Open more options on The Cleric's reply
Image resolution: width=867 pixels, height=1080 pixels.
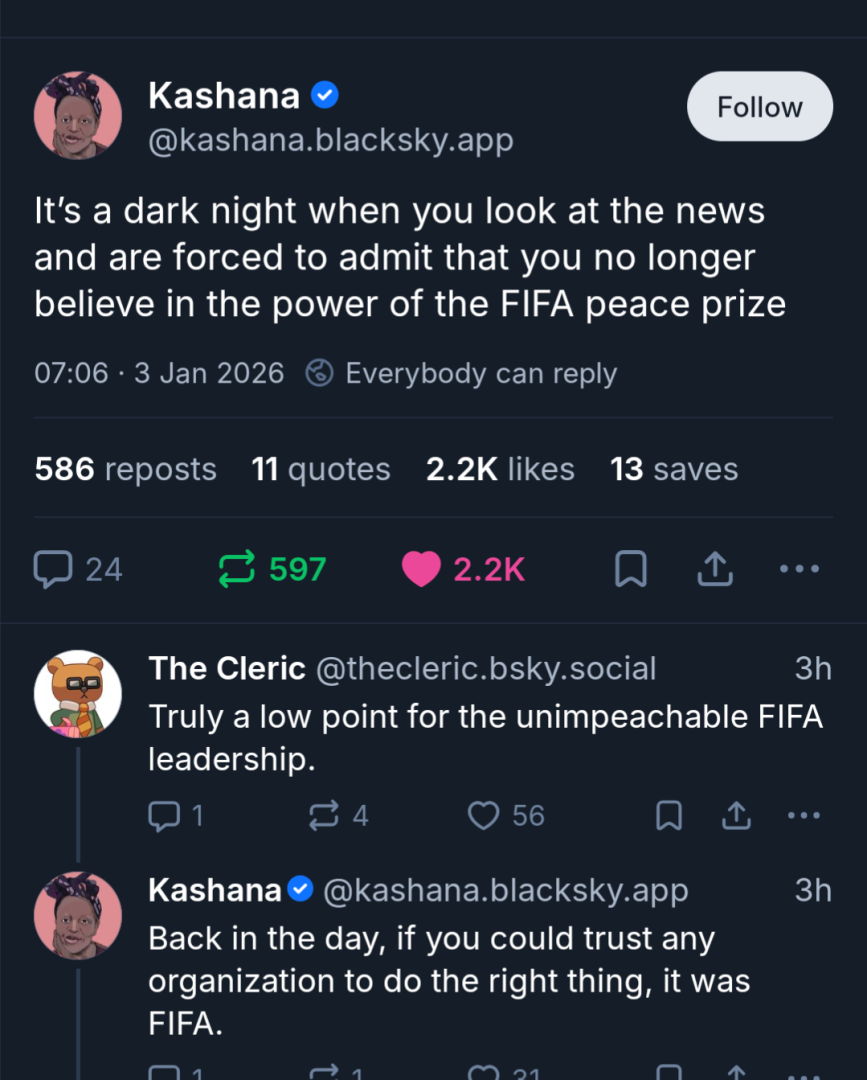pyautogui.click(x=803, y=816)
